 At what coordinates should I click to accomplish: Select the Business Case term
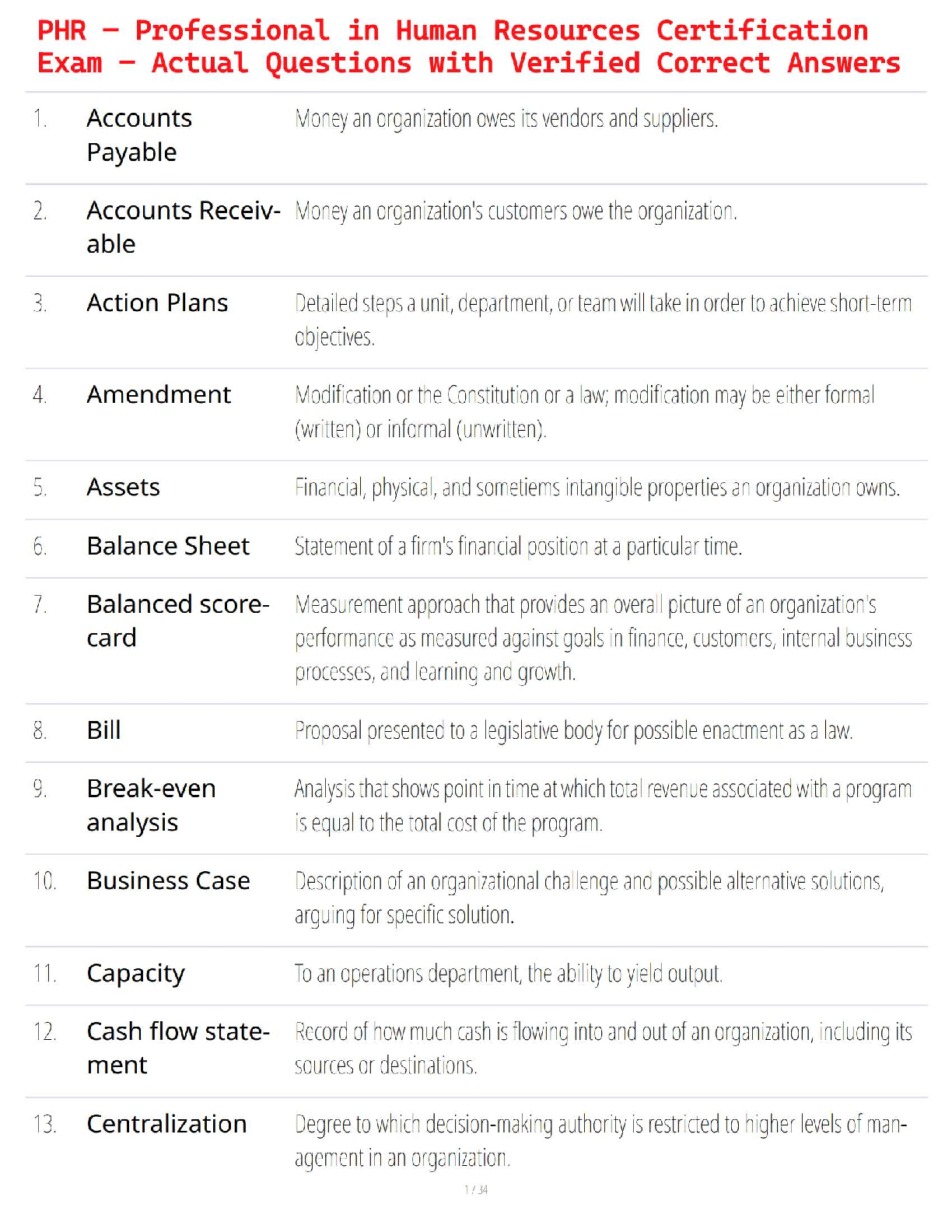(168, 880)
